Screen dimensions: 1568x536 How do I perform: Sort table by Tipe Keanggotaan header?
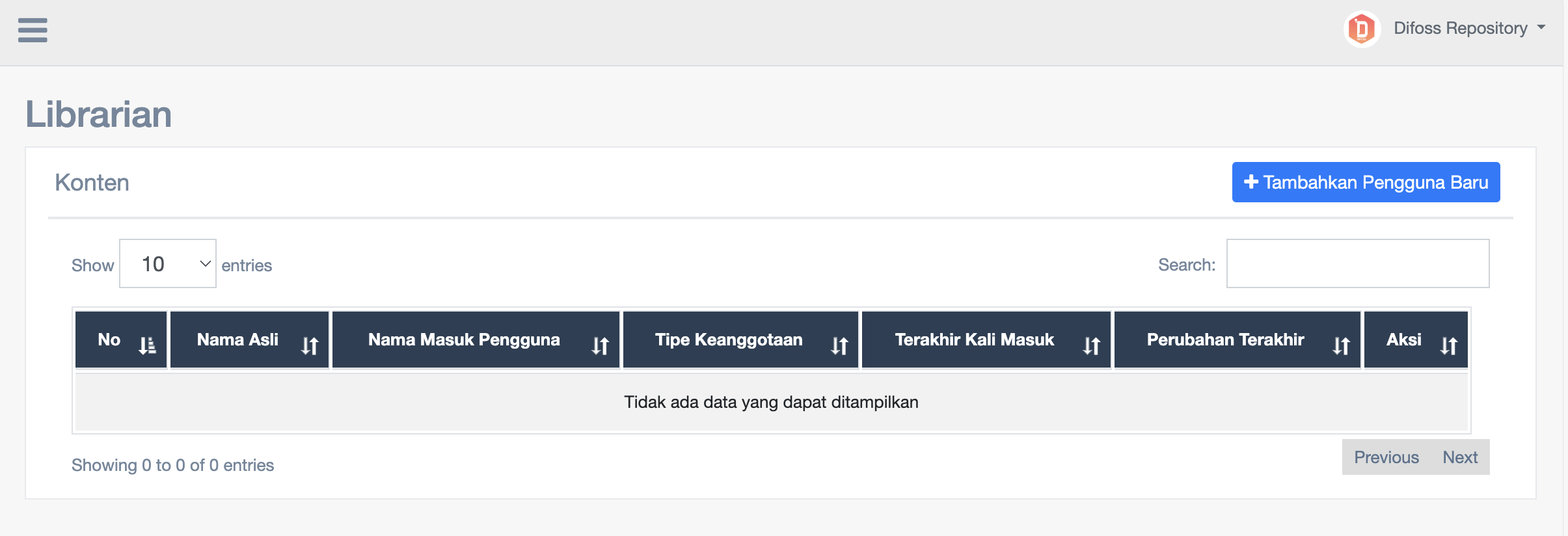[729, 340]
